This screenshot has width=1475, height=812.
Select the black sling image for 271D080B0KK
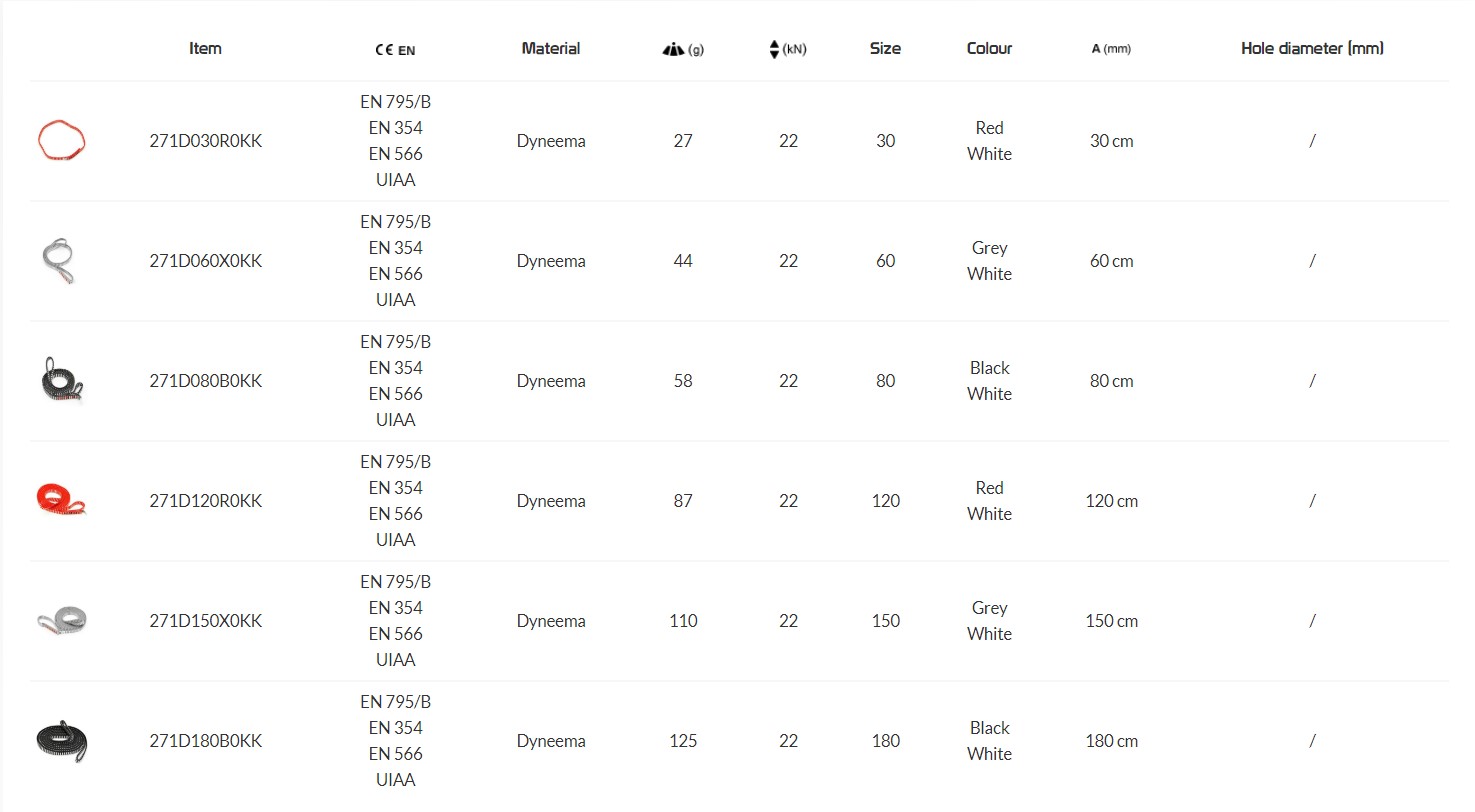[x=62, y=380]
